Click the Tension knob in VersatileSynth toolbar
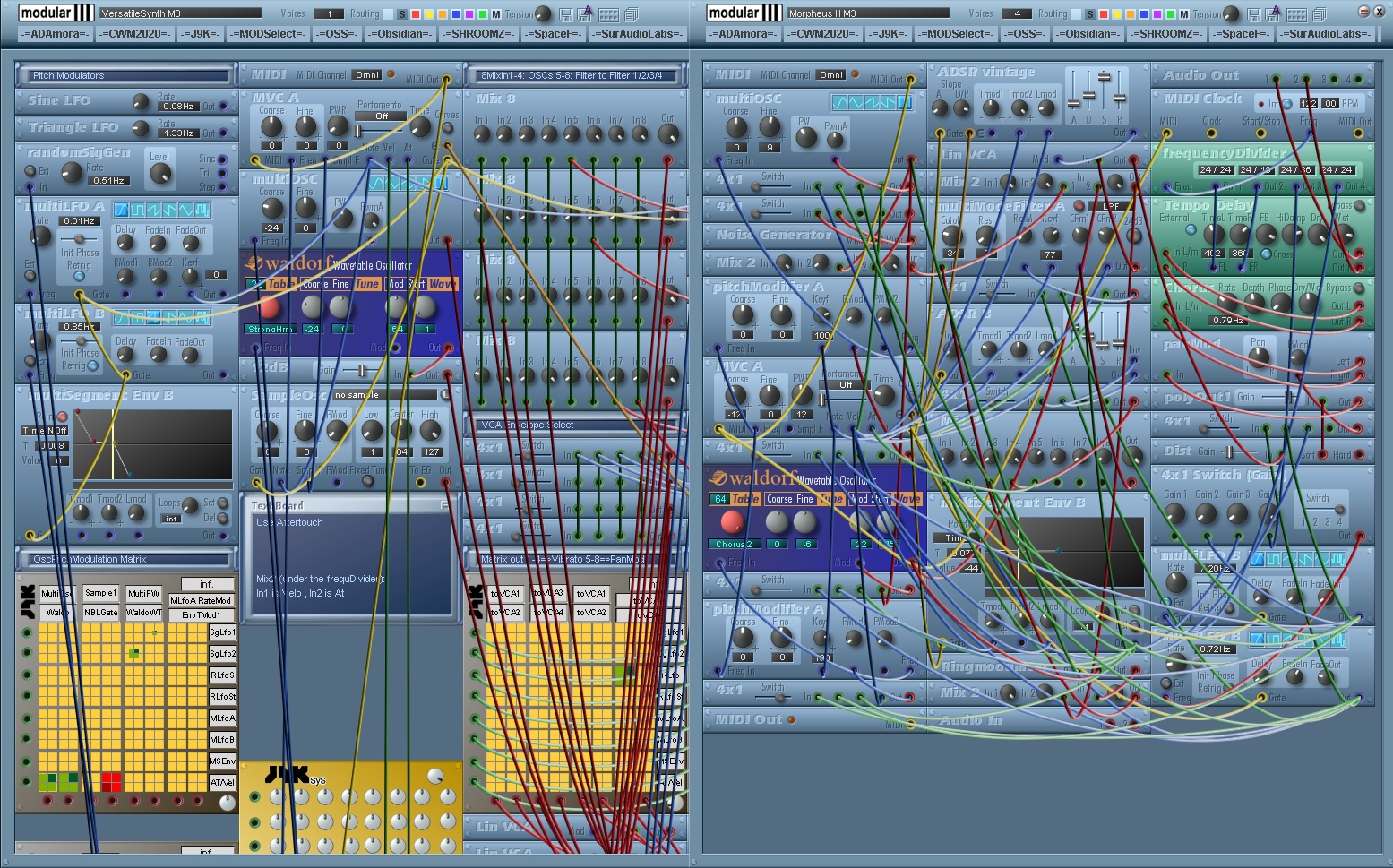1393x868 pixels. point(543,13)
